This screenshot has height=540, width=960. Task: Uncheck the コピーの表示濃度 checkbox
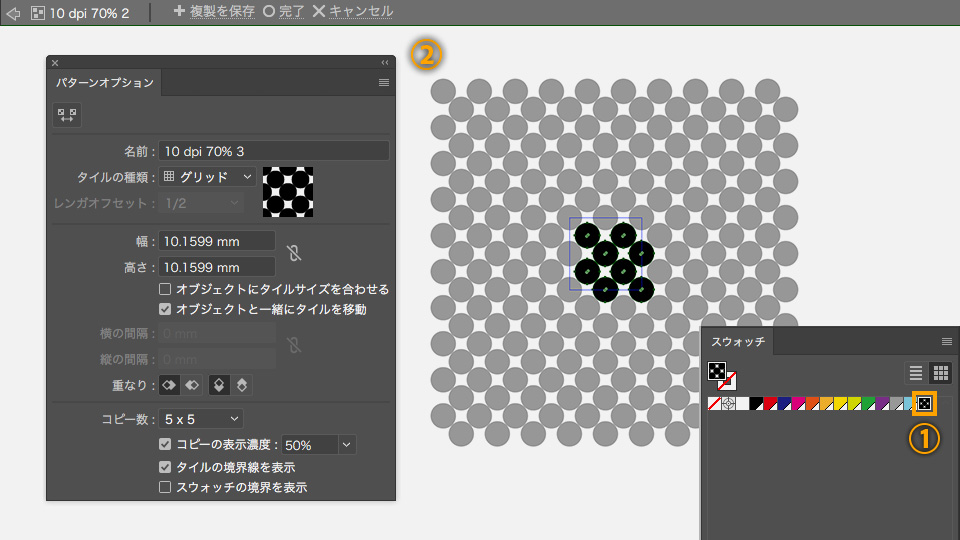tap(165, 444)
